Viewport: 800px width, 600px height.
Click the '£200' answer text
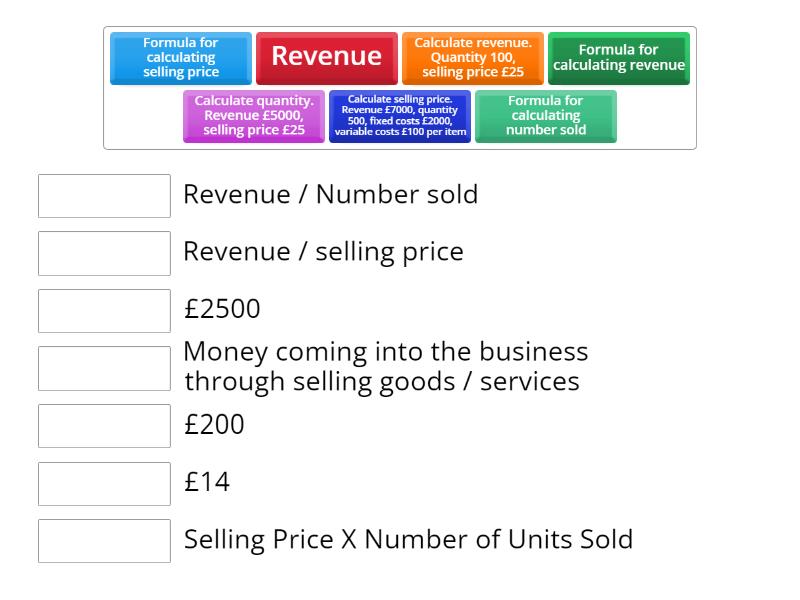point(214,425)
